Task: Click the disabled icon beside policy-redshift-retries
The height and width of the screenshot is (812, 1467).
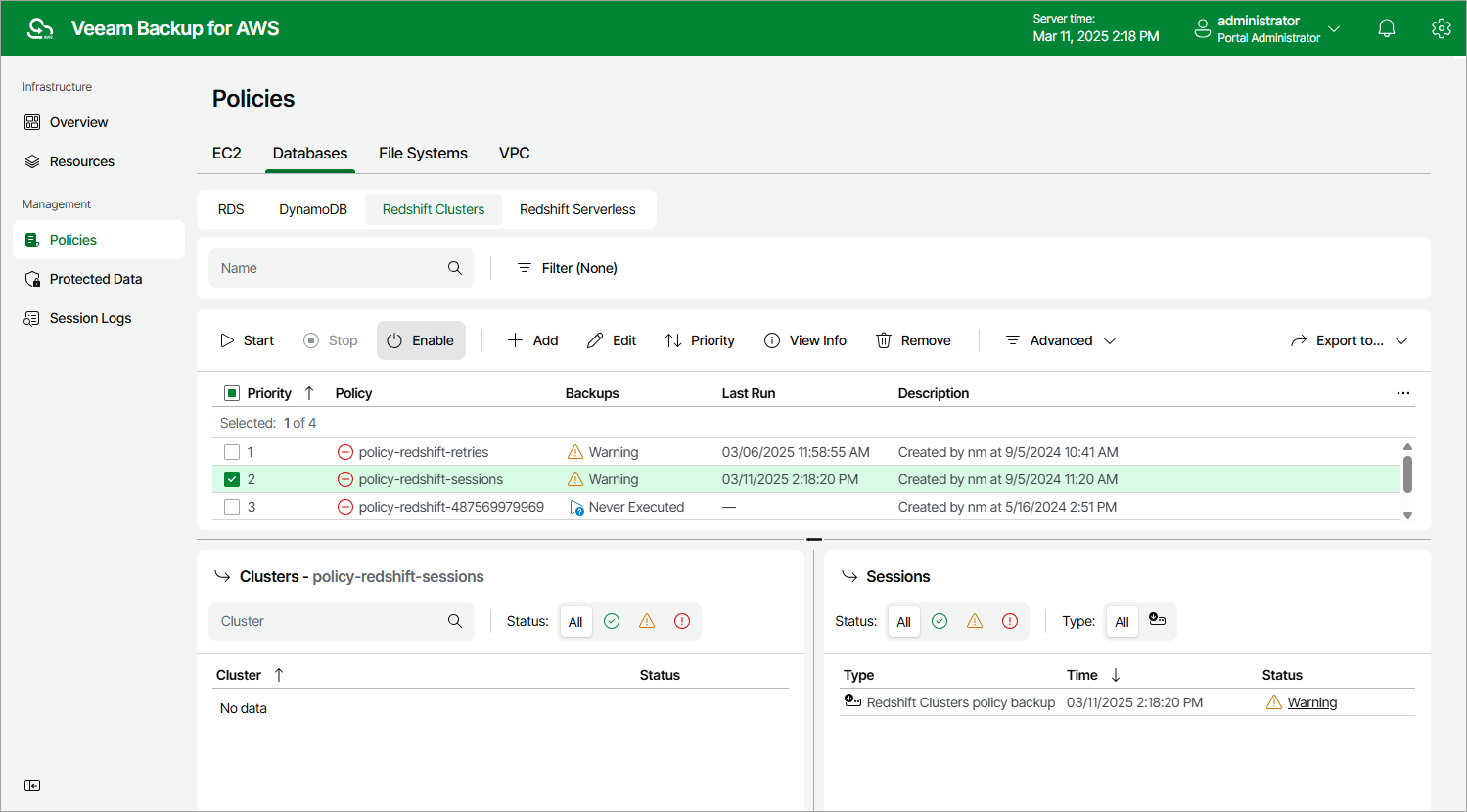Action: click(345, 452)
